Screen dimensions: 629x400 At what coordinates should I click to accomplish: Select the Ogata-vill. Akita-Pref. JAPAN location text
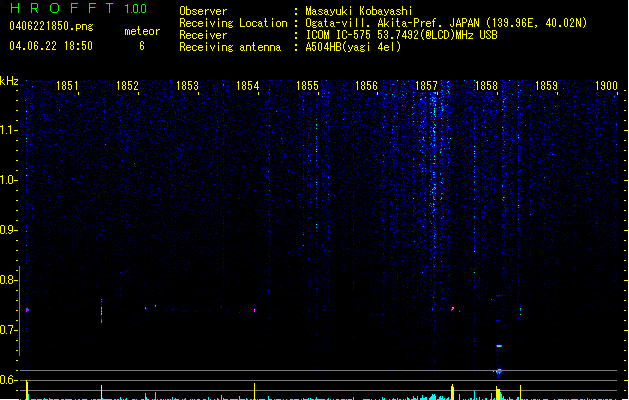446,23
